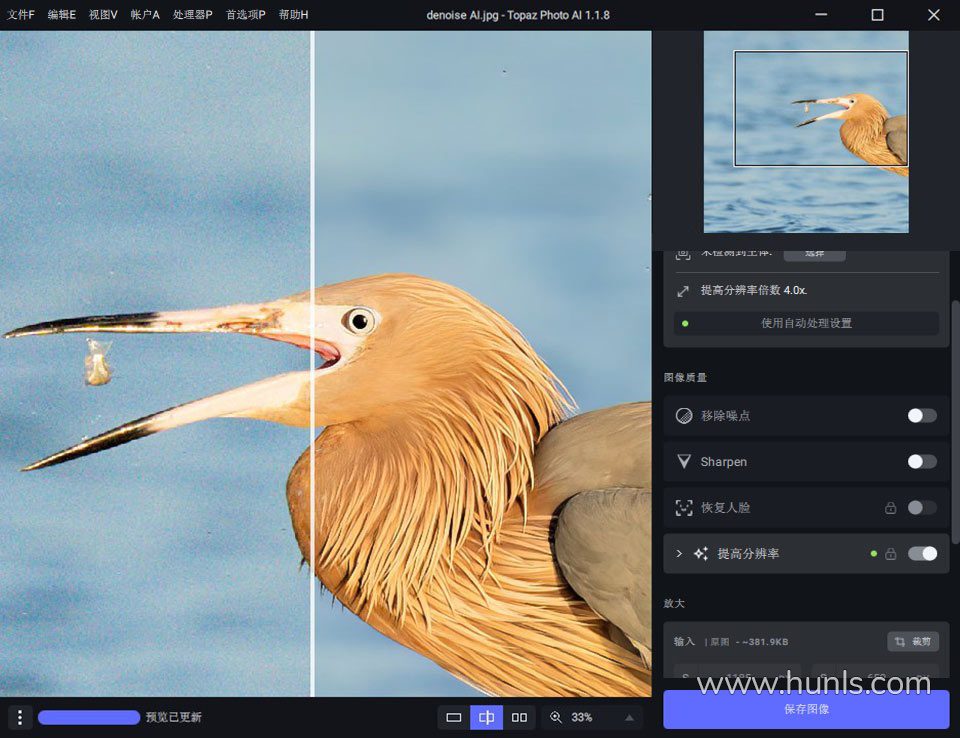Click the input size ~381.9KB text

coord(765,642)
